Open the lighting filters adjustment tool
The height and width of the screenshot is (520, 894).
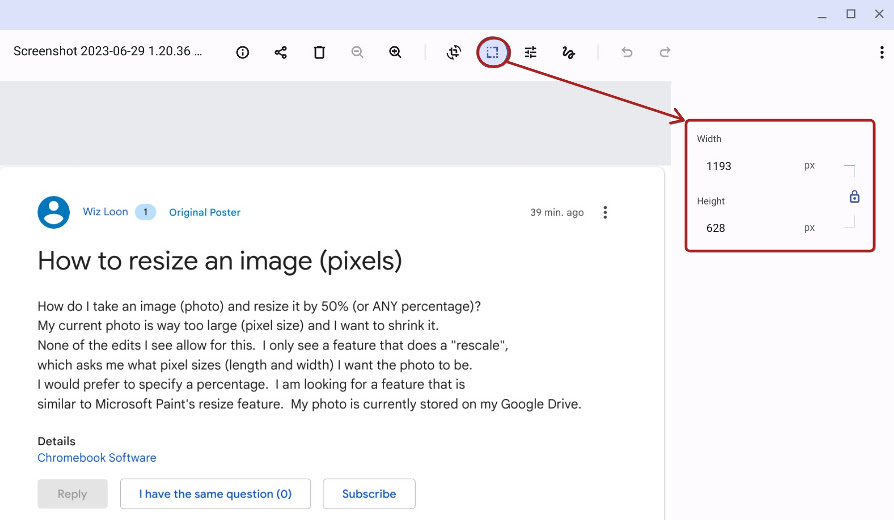click(x=531, y=52)
